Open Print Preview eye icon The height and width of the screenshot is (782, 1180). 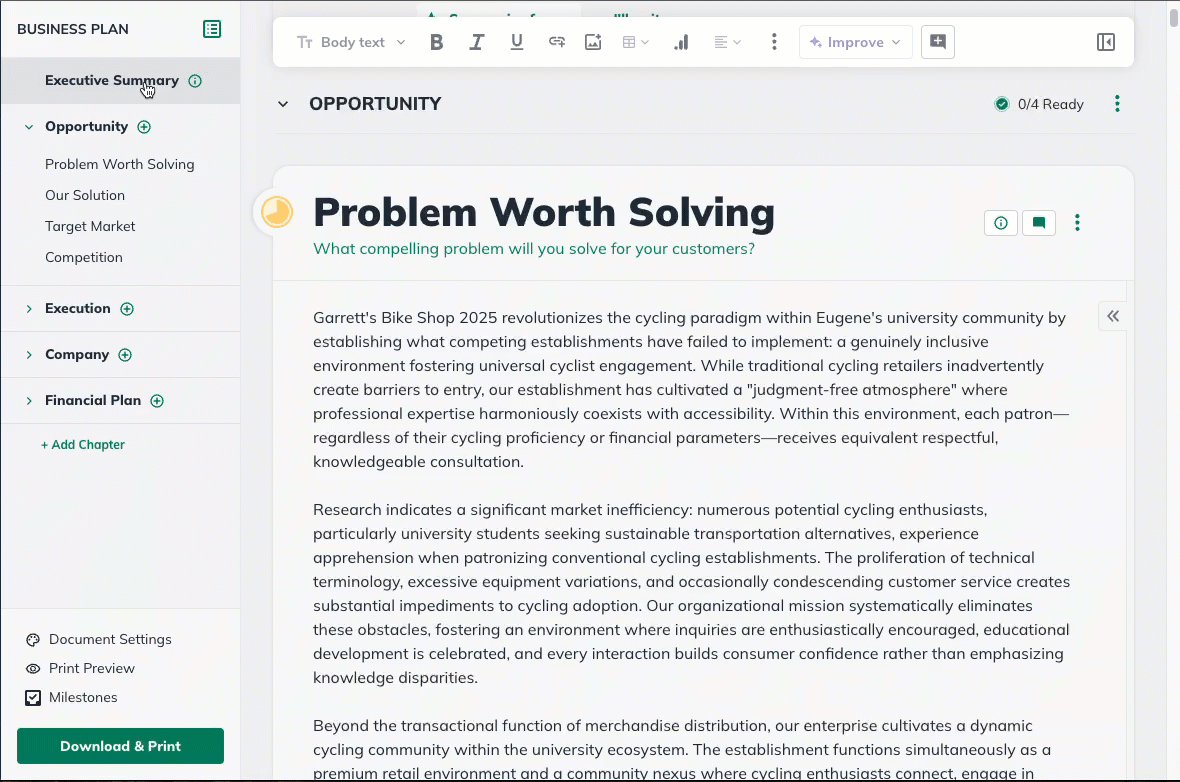point(33,668)
